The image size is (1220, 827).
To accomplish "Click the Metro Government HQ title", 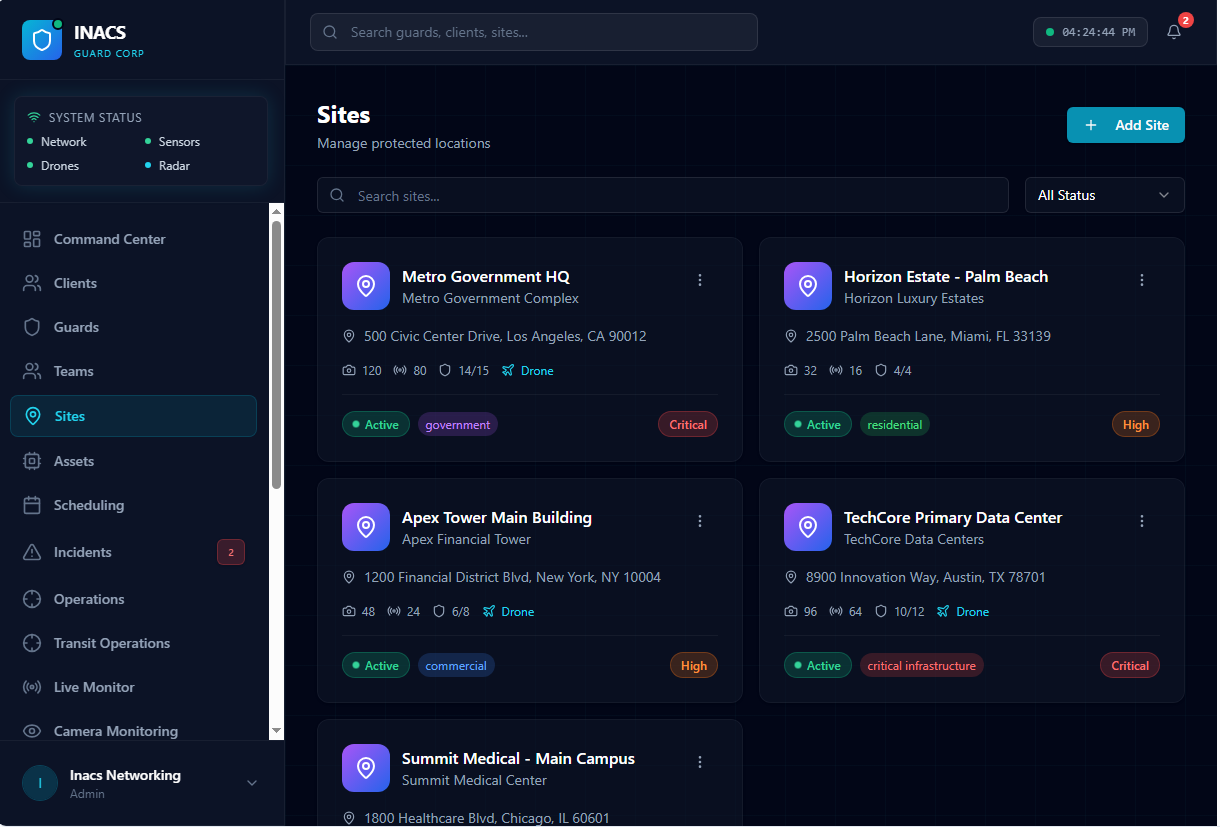I will (x=486, y=277).
